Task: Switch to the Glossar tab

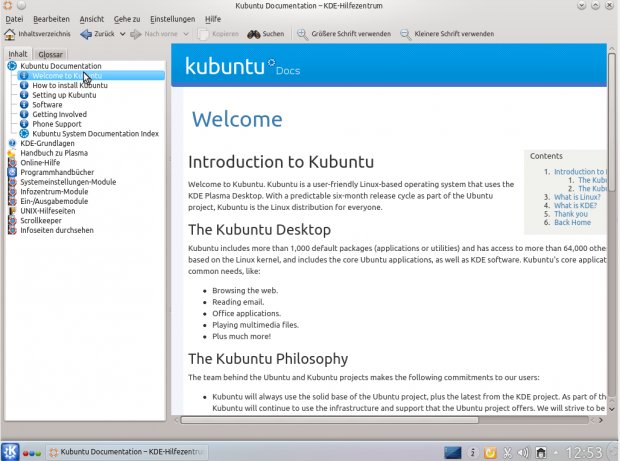Action: pyautogui.click(x=50, y=54)
